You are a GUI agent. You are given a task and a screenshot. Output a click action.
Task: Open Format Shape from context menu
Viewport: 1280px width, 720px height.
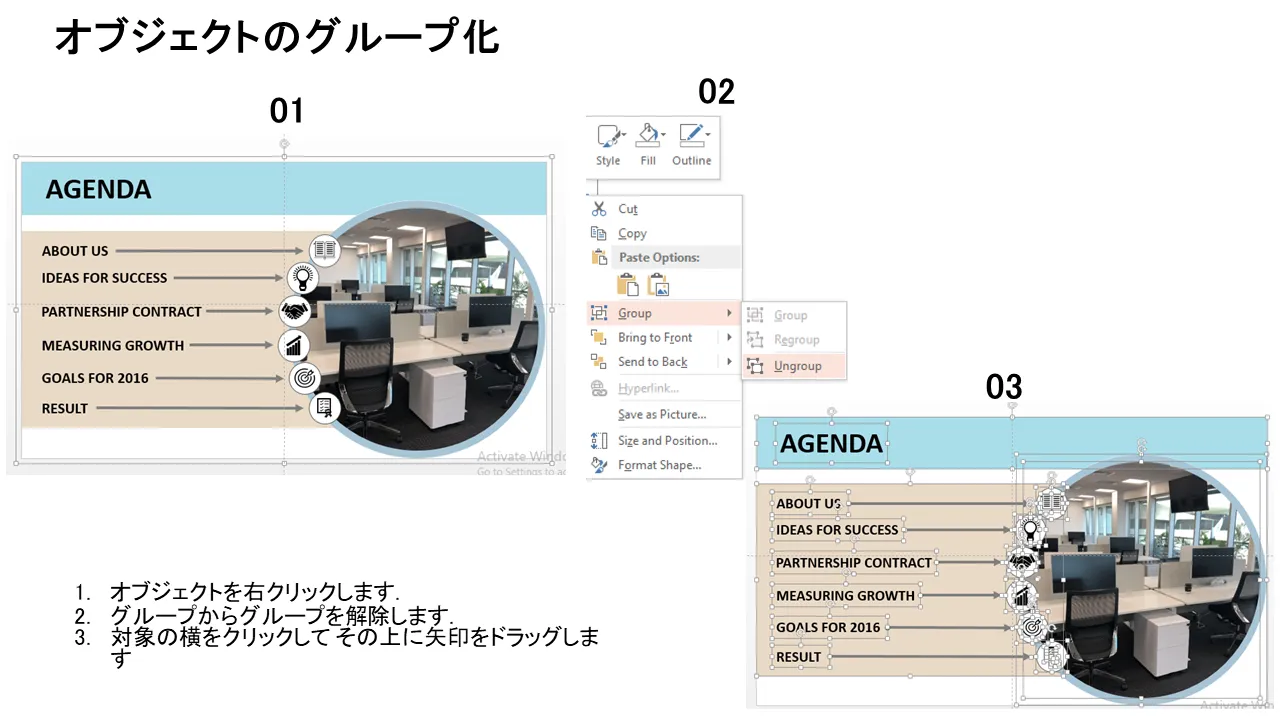pos(659,465)
